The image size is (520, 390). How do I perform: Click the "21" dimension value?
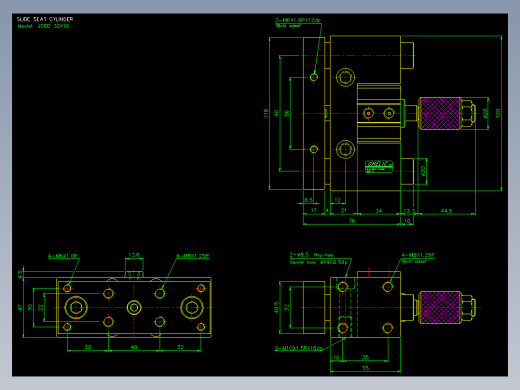pyautogui.click(x=344, y=210)
